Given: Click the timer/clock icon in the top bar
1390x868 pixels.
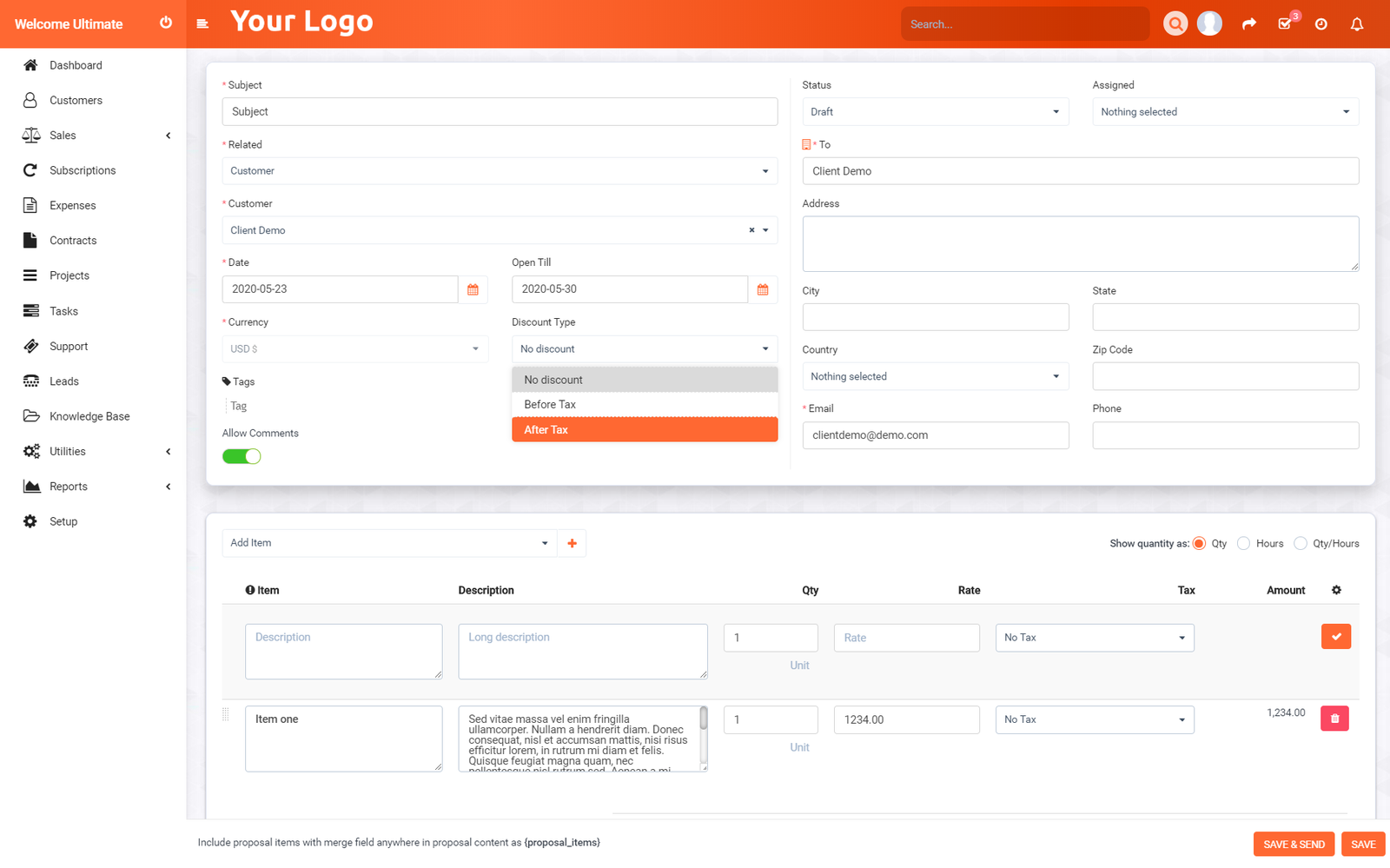Looking at the screenshot, I should point(1321,23).
